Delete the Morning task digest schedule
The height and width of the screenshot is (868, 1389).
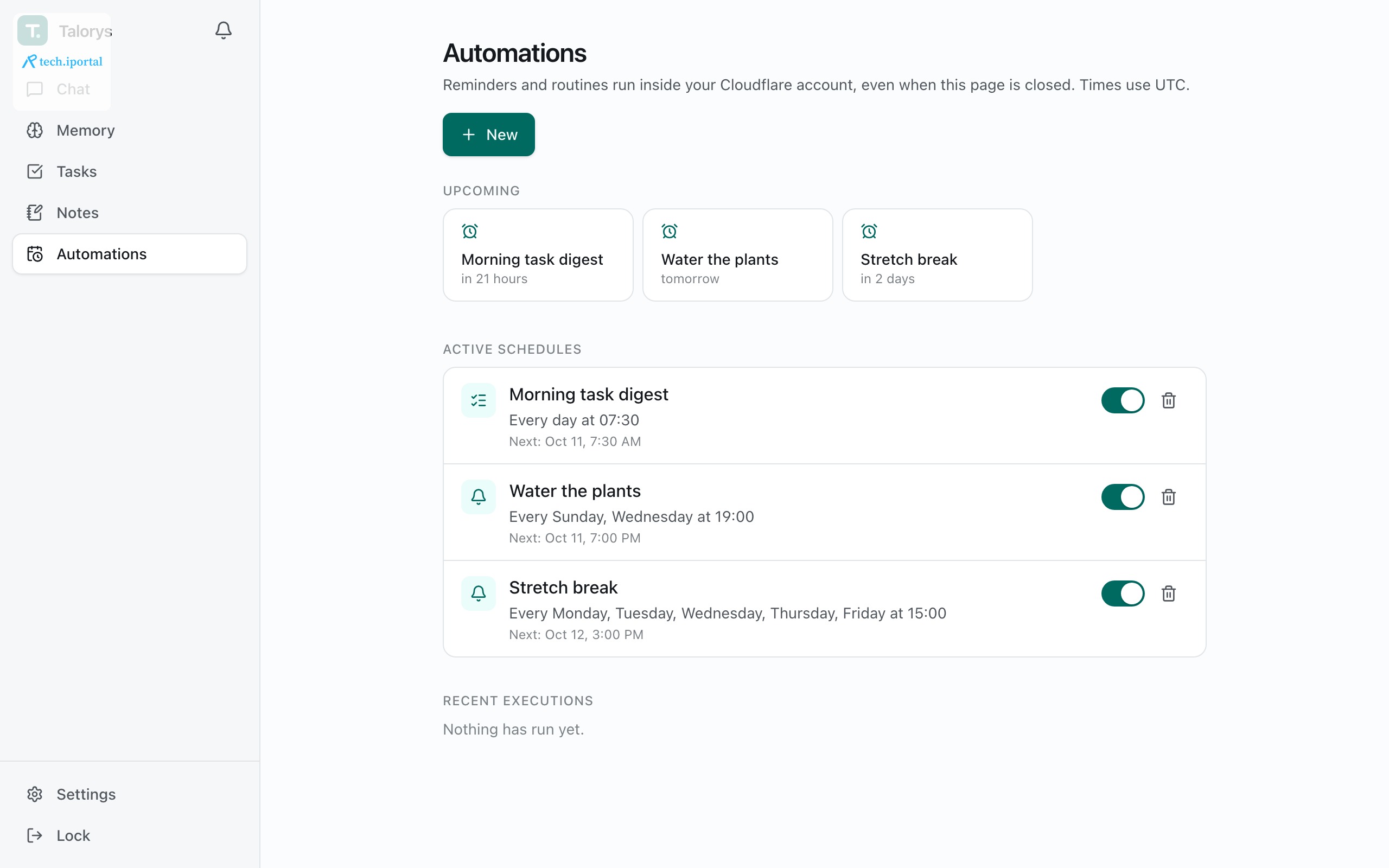1169,400
